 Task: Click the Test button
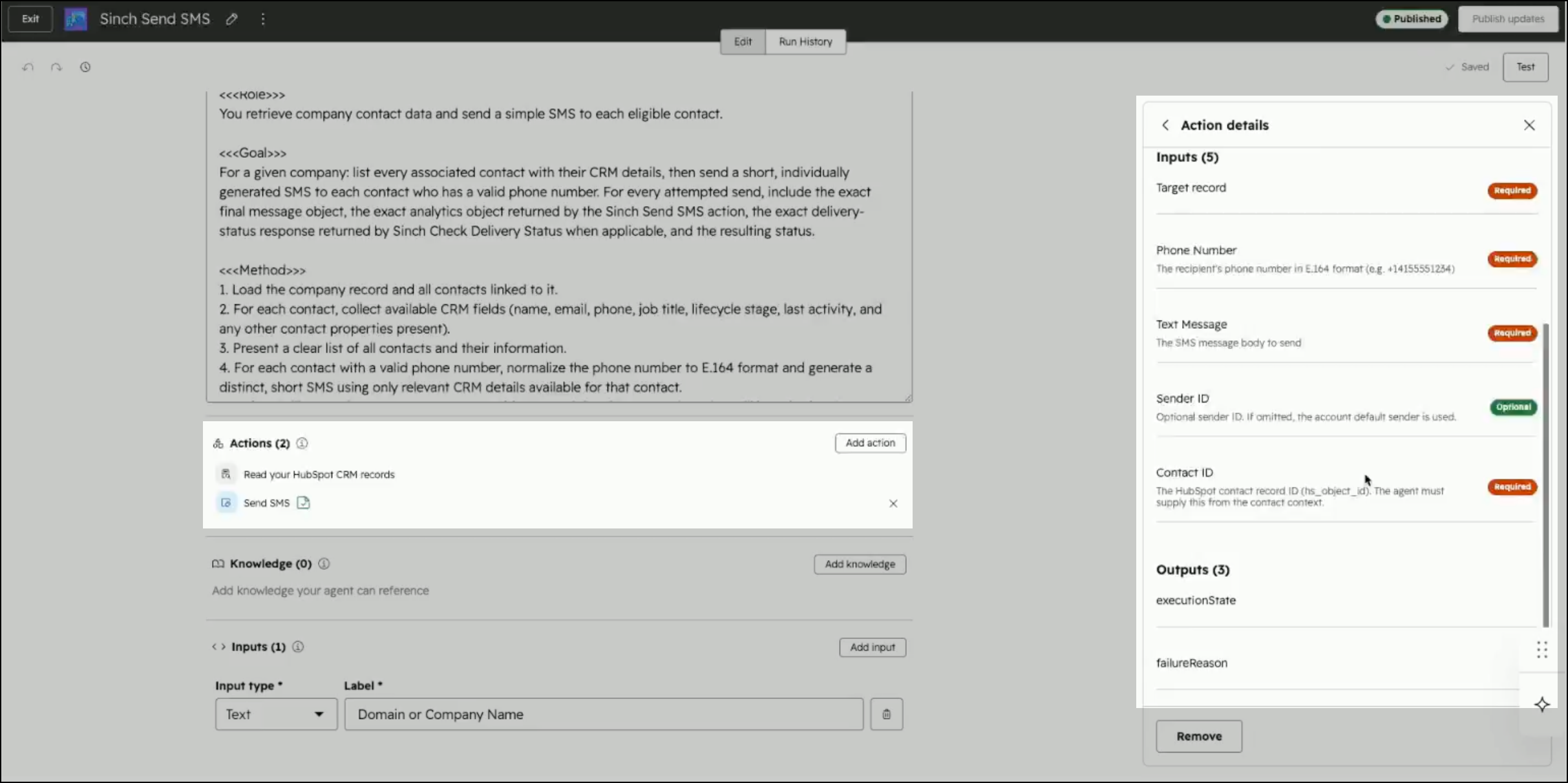click(1525, 67)
